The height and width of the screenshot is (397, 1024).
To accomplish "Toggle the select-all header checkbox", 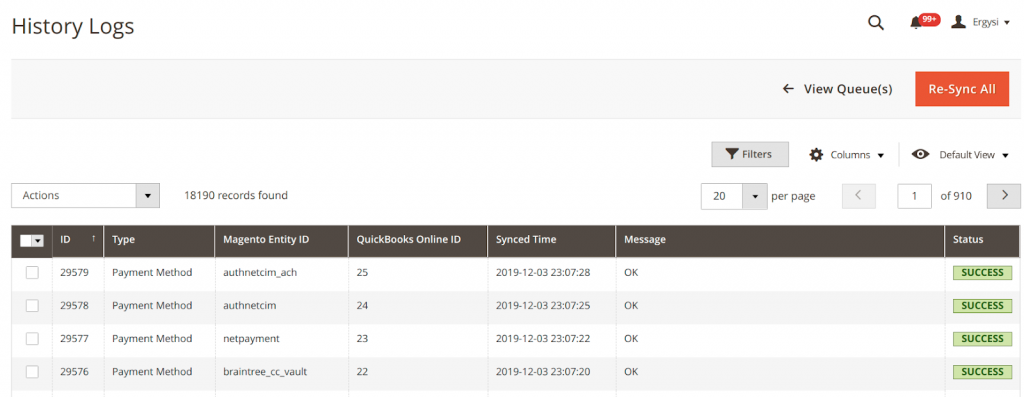I will (x=25, y=241).
